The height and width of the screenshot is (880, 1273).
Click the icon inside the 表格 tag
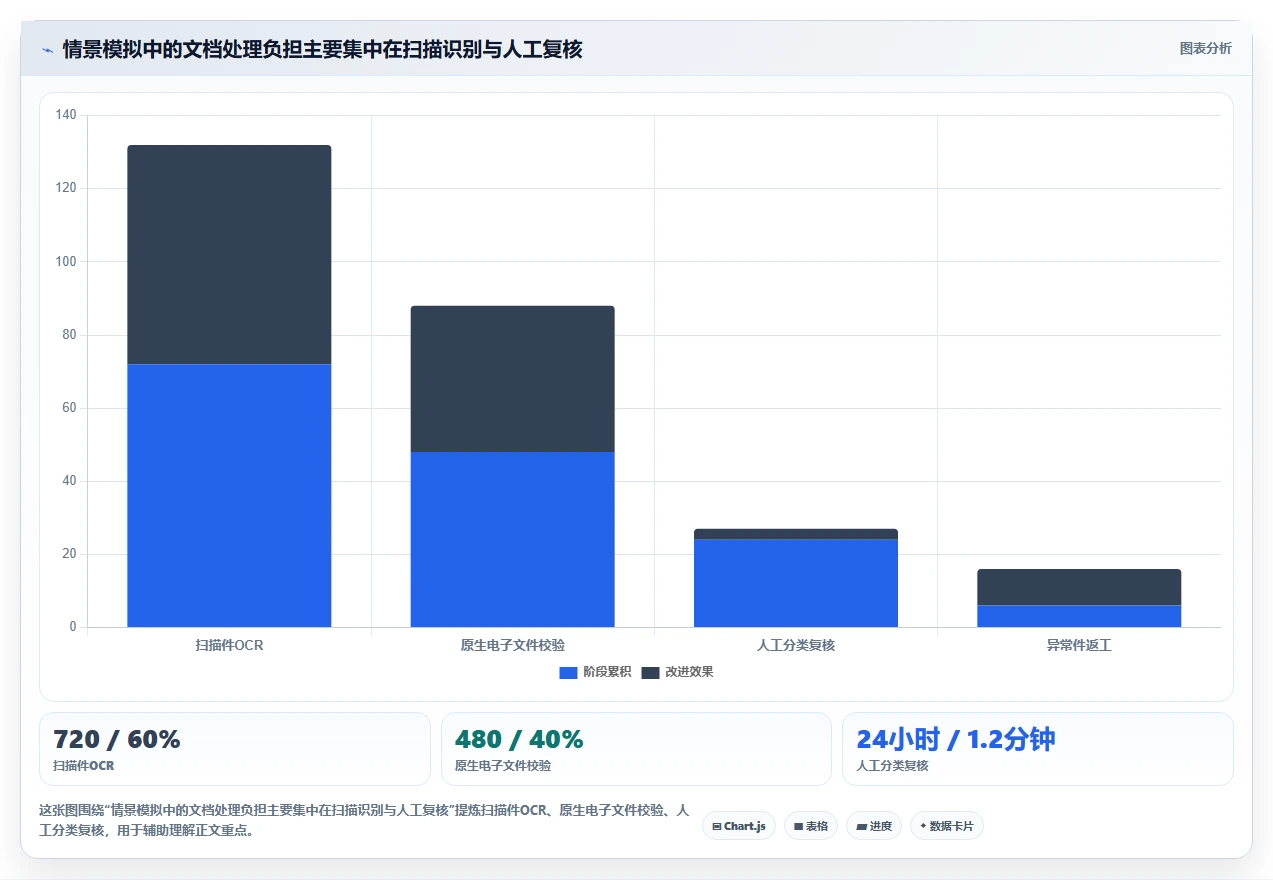798,827
